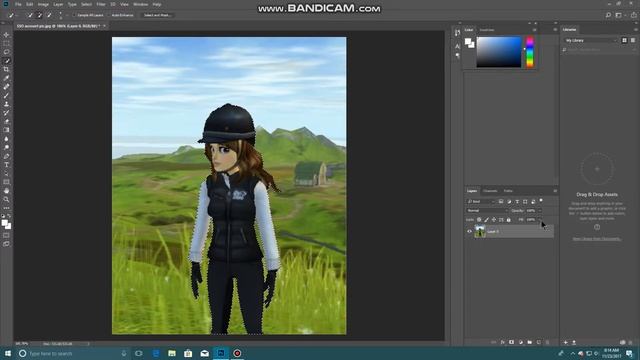
Task: Select the Hand tool
Action: coord(6,191)
